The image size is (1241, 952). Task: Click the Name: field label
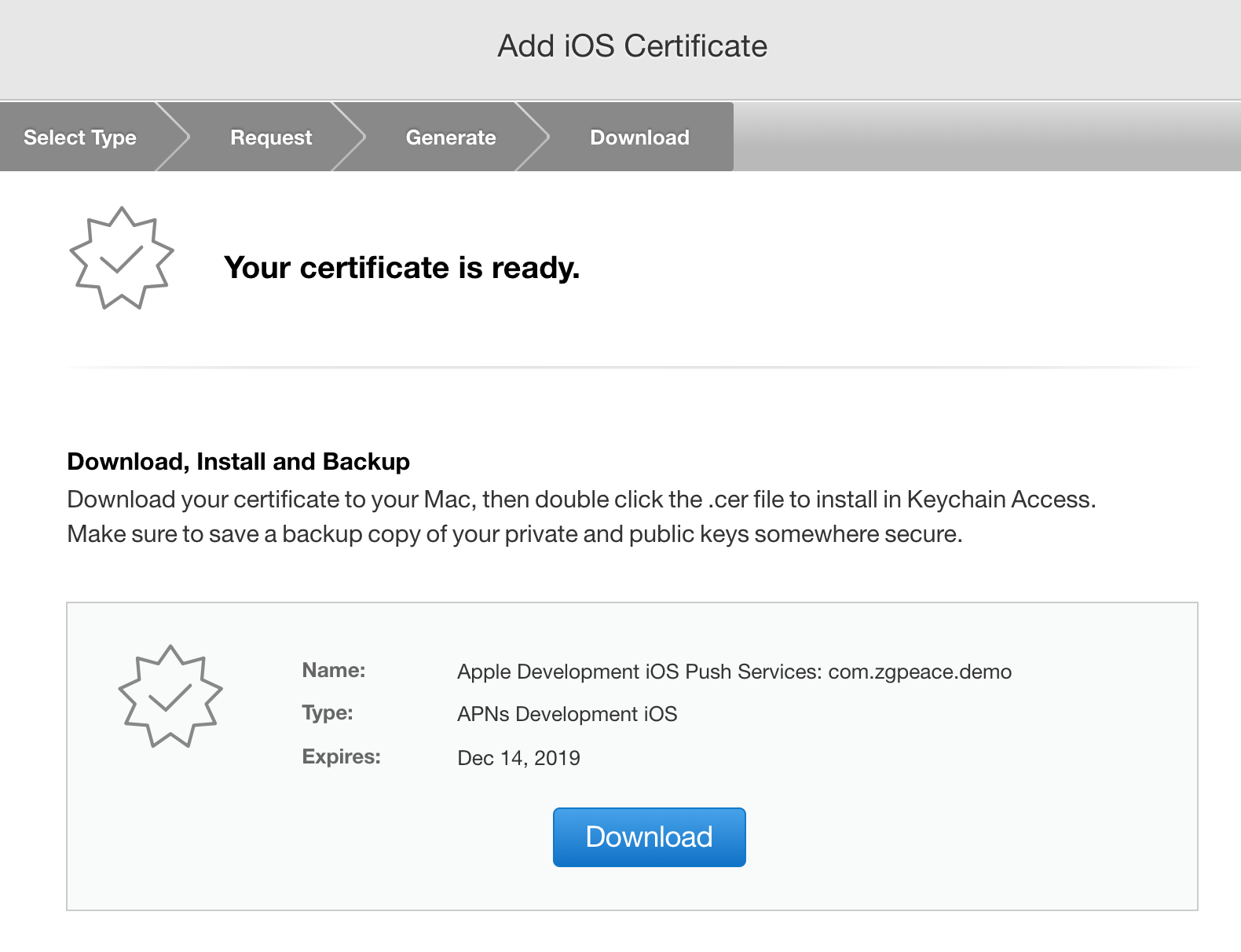[334, 670]
